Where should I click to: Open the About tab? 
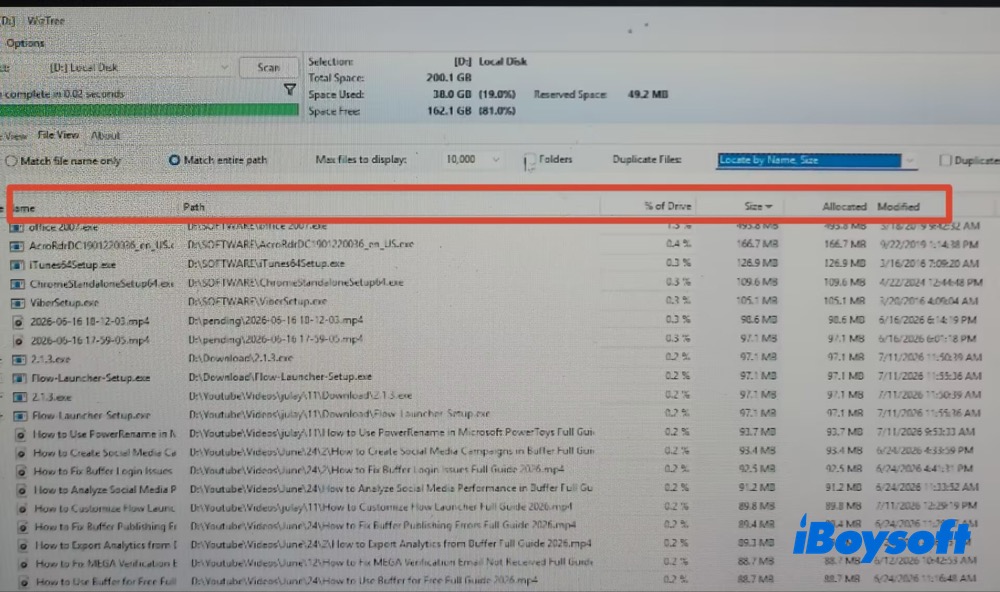[x=105, y=135]
